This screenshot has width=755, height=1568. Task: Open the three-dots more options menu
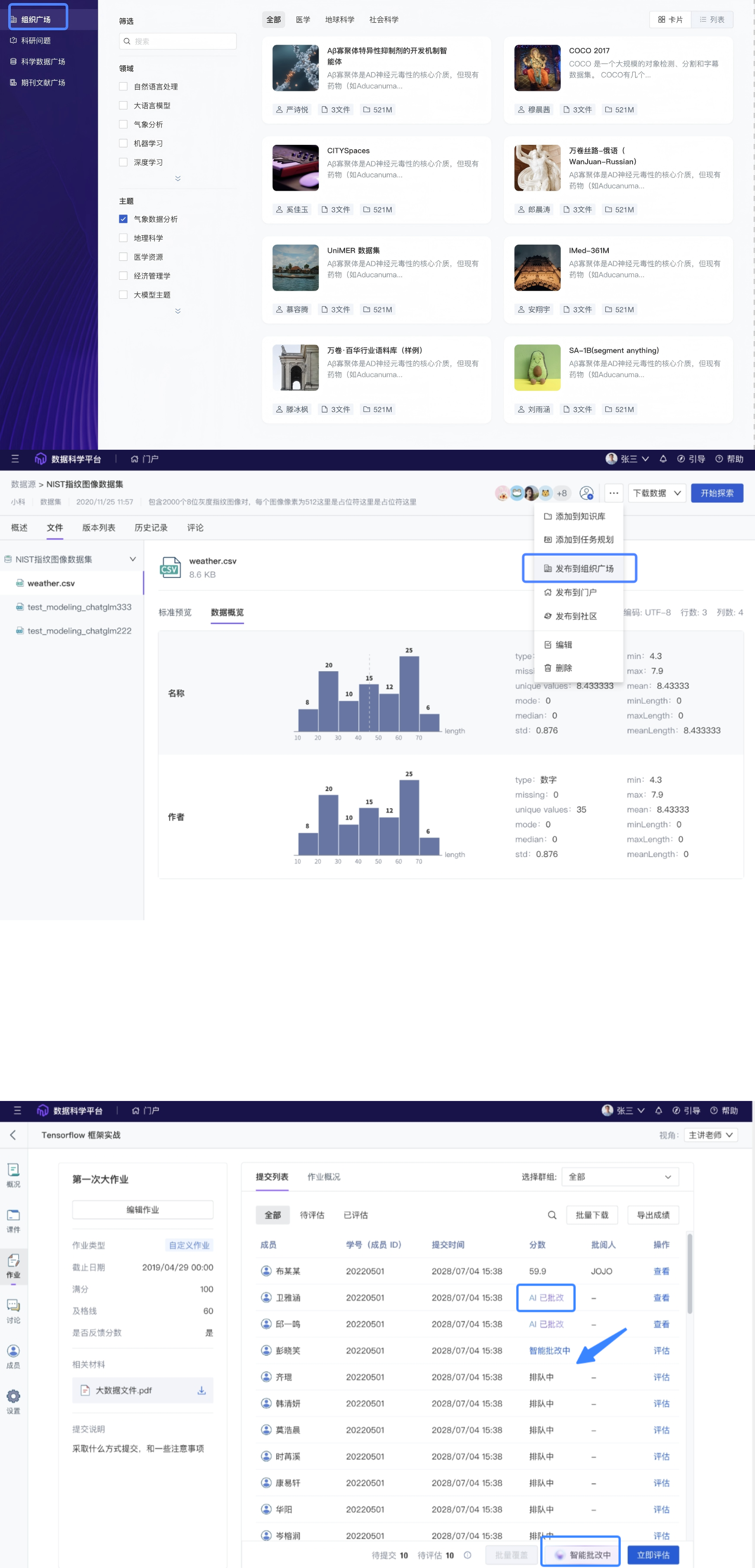(x=613, y=493)
